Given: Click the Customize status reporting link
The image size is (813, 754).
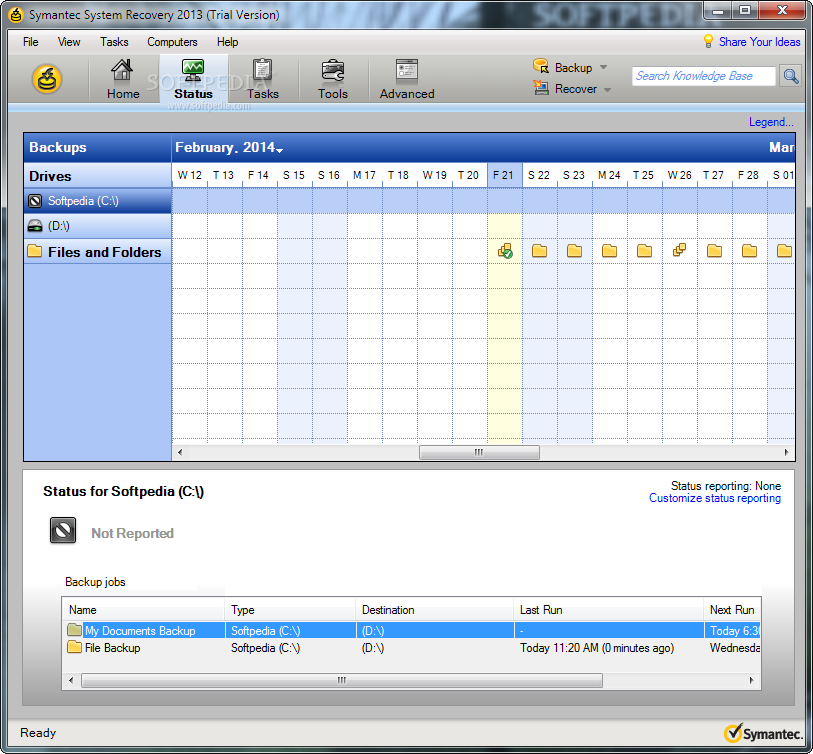Looking at the screenshot, I should pos(714,498).
